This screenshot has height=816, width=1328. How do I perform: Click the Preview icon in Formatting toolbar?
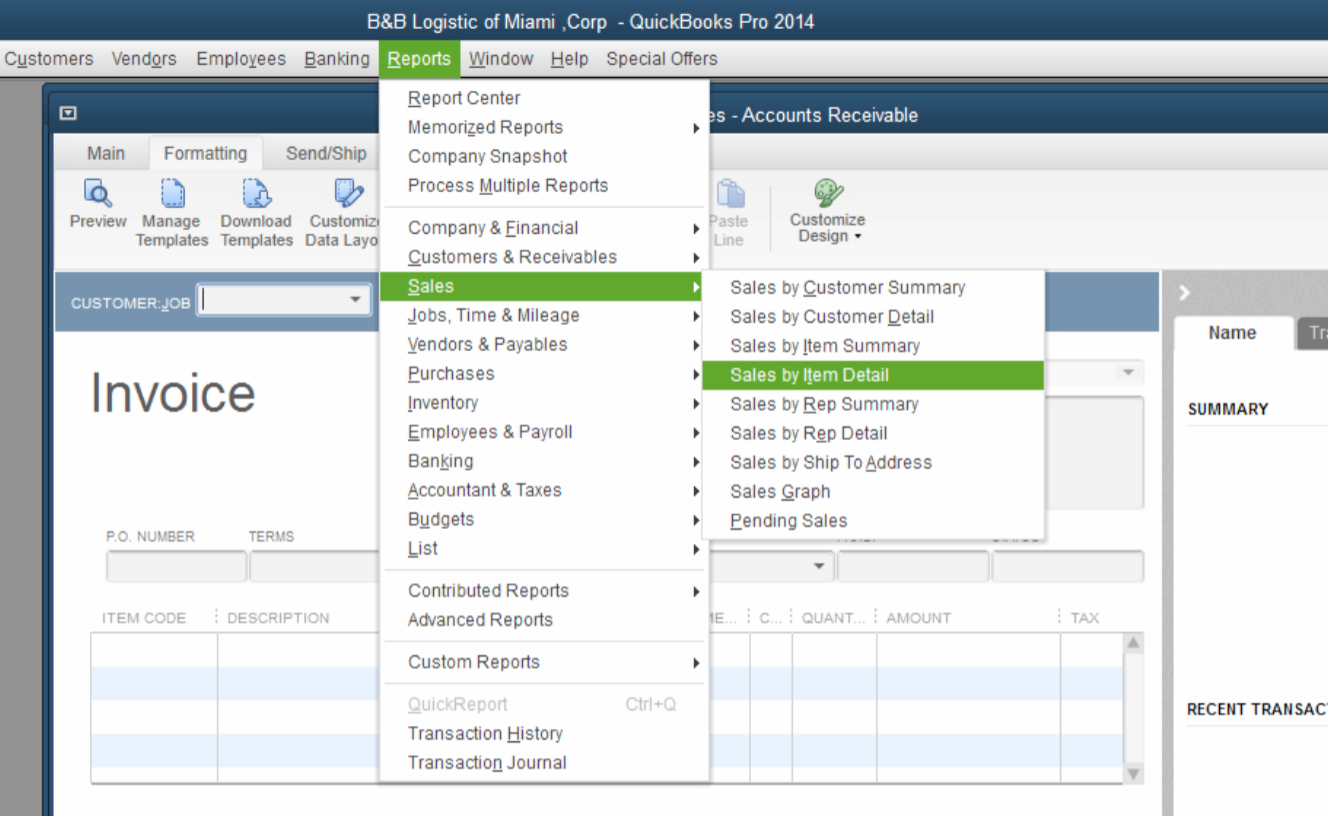point(97,194)
